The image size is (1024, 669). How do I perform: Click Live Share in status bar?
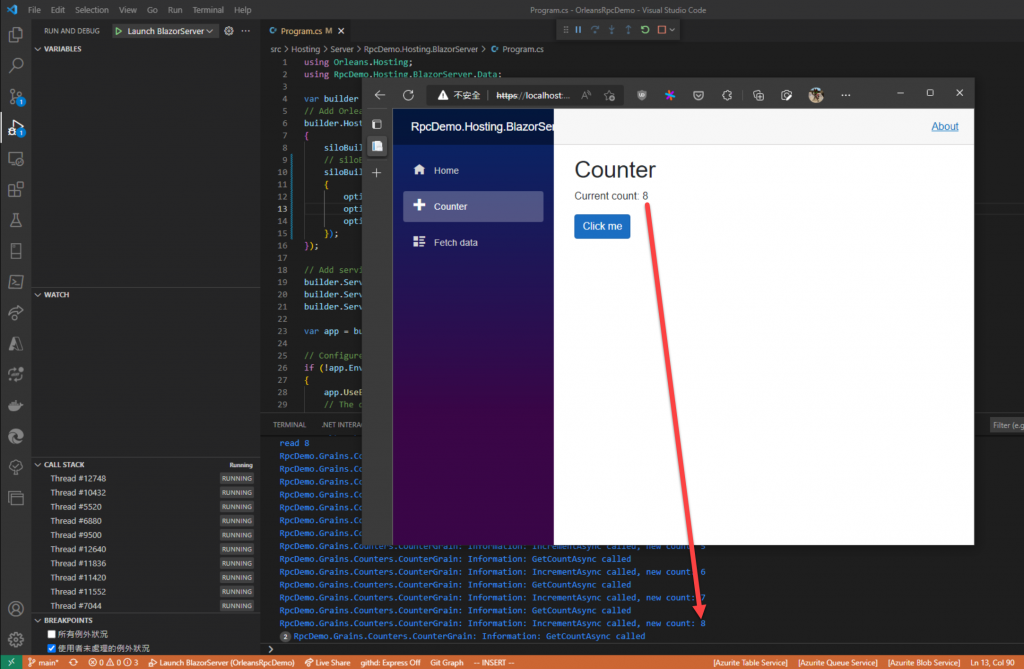coord(327,662)
